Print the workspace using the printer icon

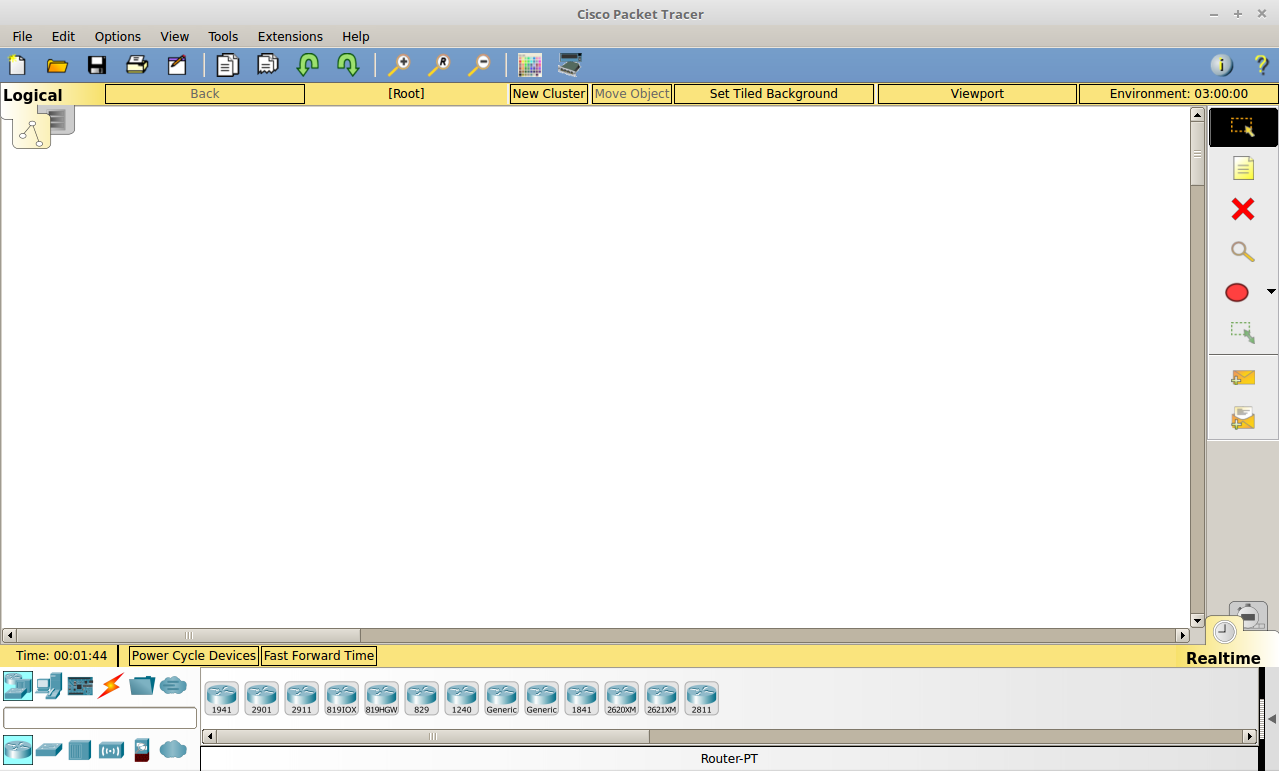(137, 66)
